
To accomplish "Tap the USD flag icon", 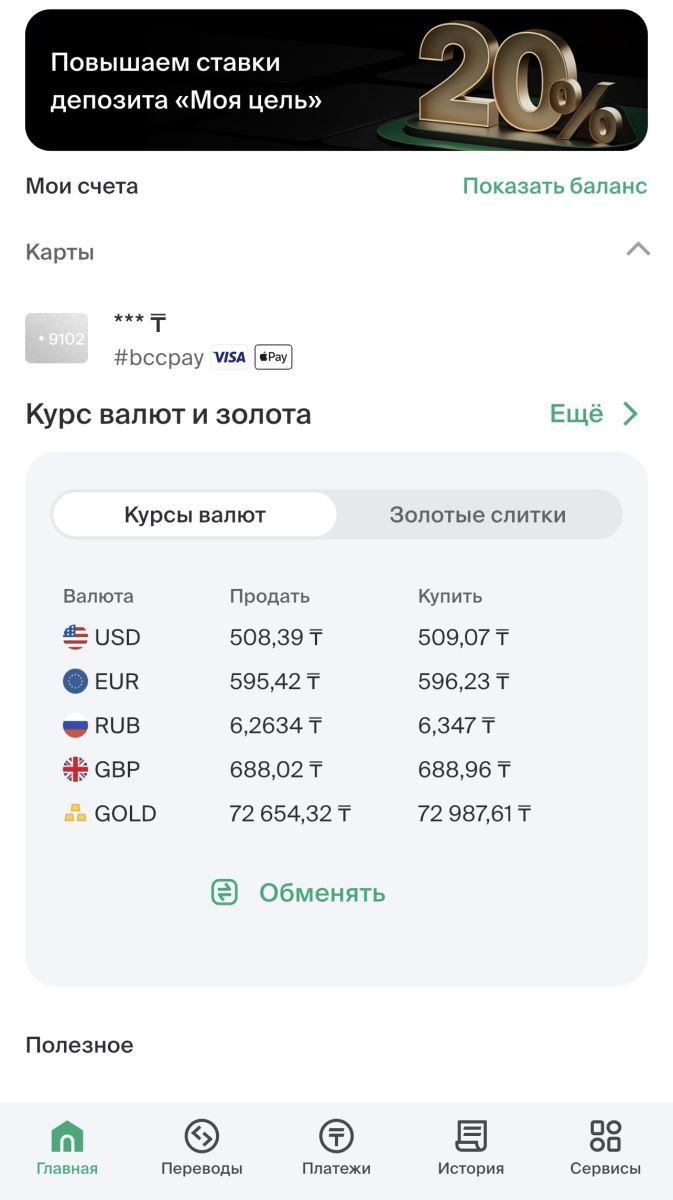I will 75,637.
